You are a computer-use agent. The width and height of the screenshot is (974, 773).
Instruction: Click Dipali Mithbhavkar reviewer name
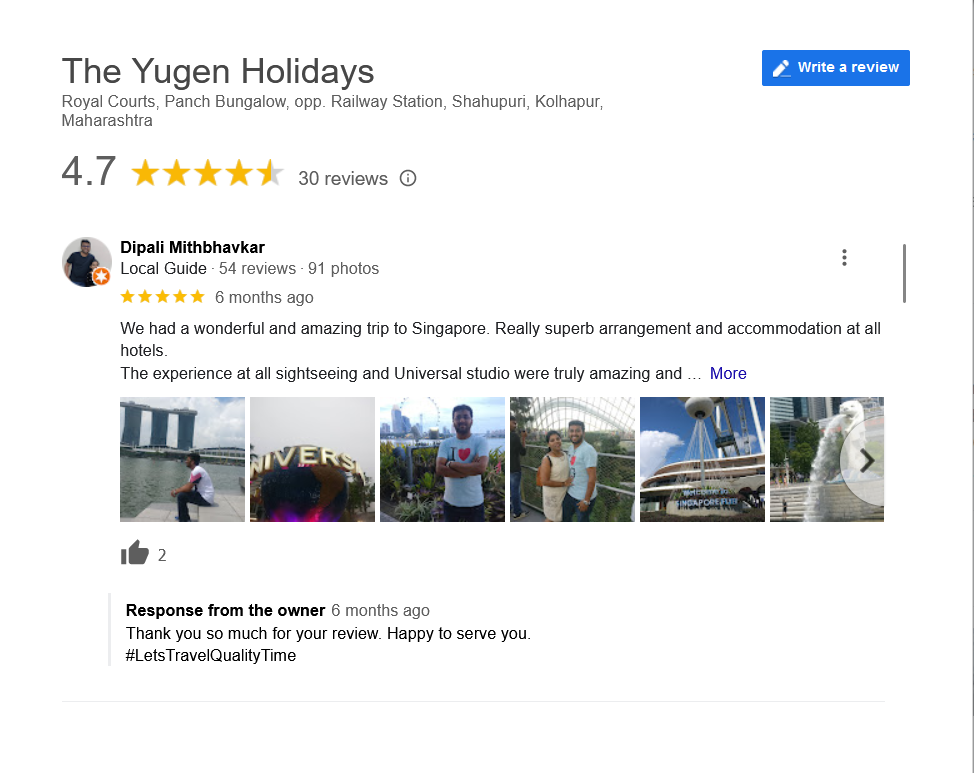tap(193, 247)
